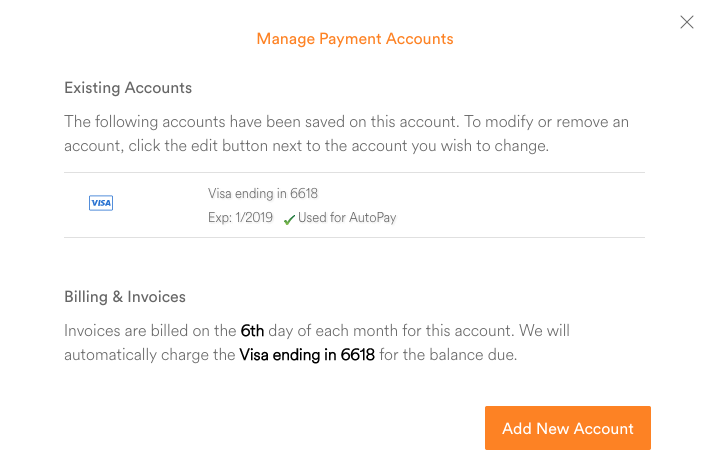Click the 'for the balance due' text
708x474 pixels.
(448, 354)
